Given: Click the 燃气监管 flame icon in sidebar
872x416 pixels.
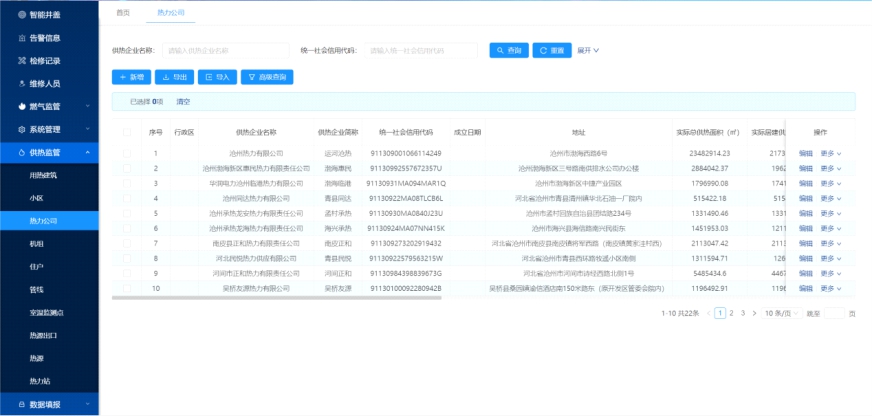Looking at the screenshot, I should coord(22,106).
